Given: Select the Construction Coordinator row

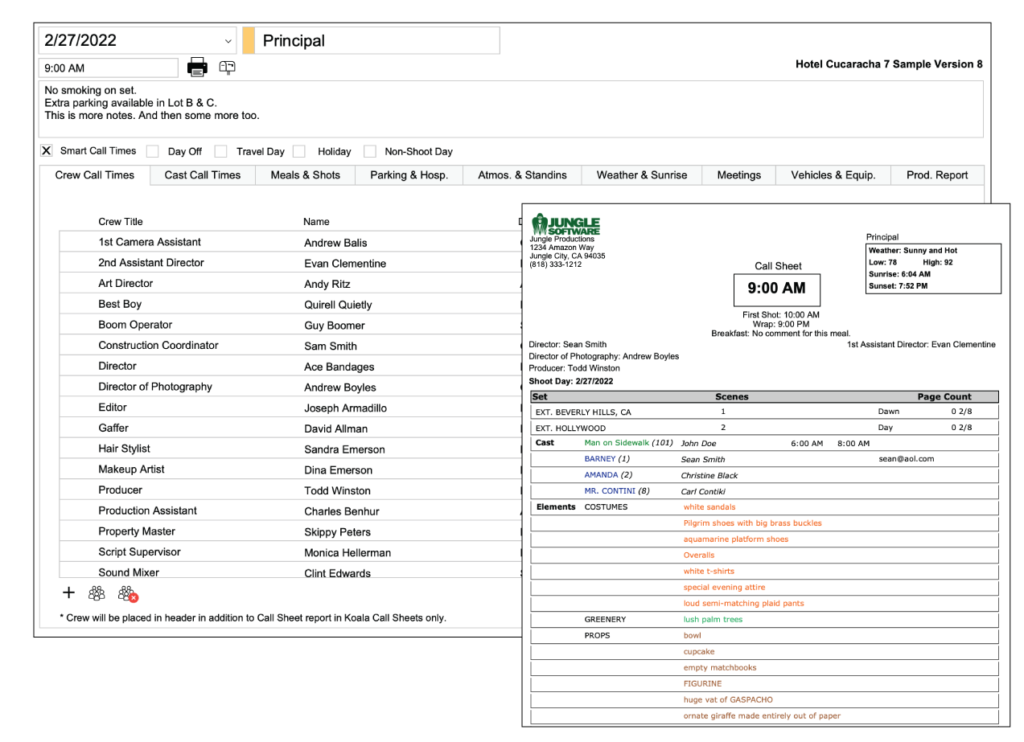Looking at the screenshot, I should click(x=291, y=346).
